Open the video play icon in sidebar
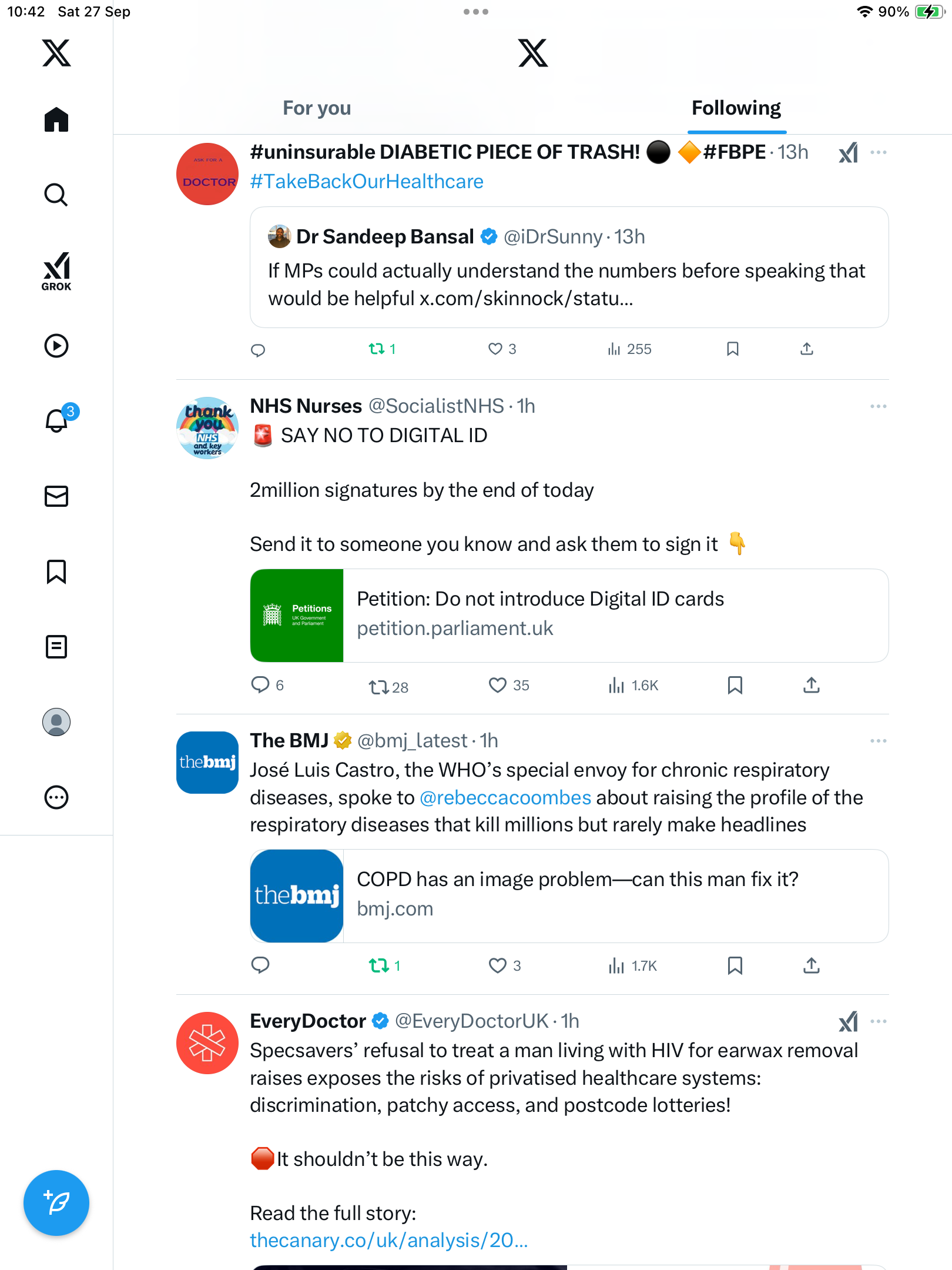 click(x=56, y=346)
